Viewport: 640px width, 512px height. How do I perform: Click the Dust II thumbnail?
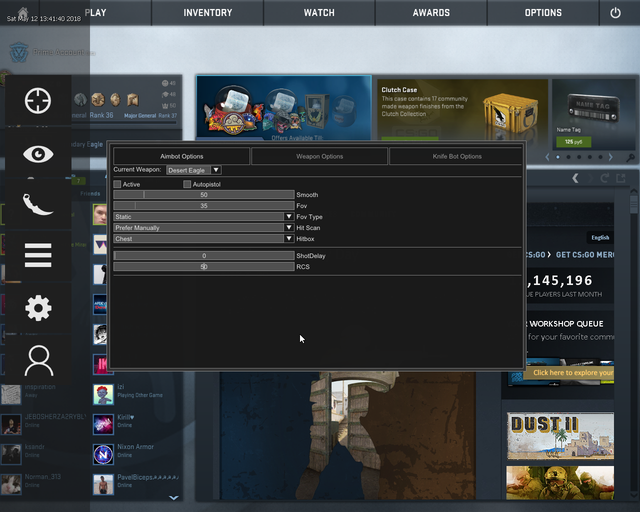click(560, 436)
